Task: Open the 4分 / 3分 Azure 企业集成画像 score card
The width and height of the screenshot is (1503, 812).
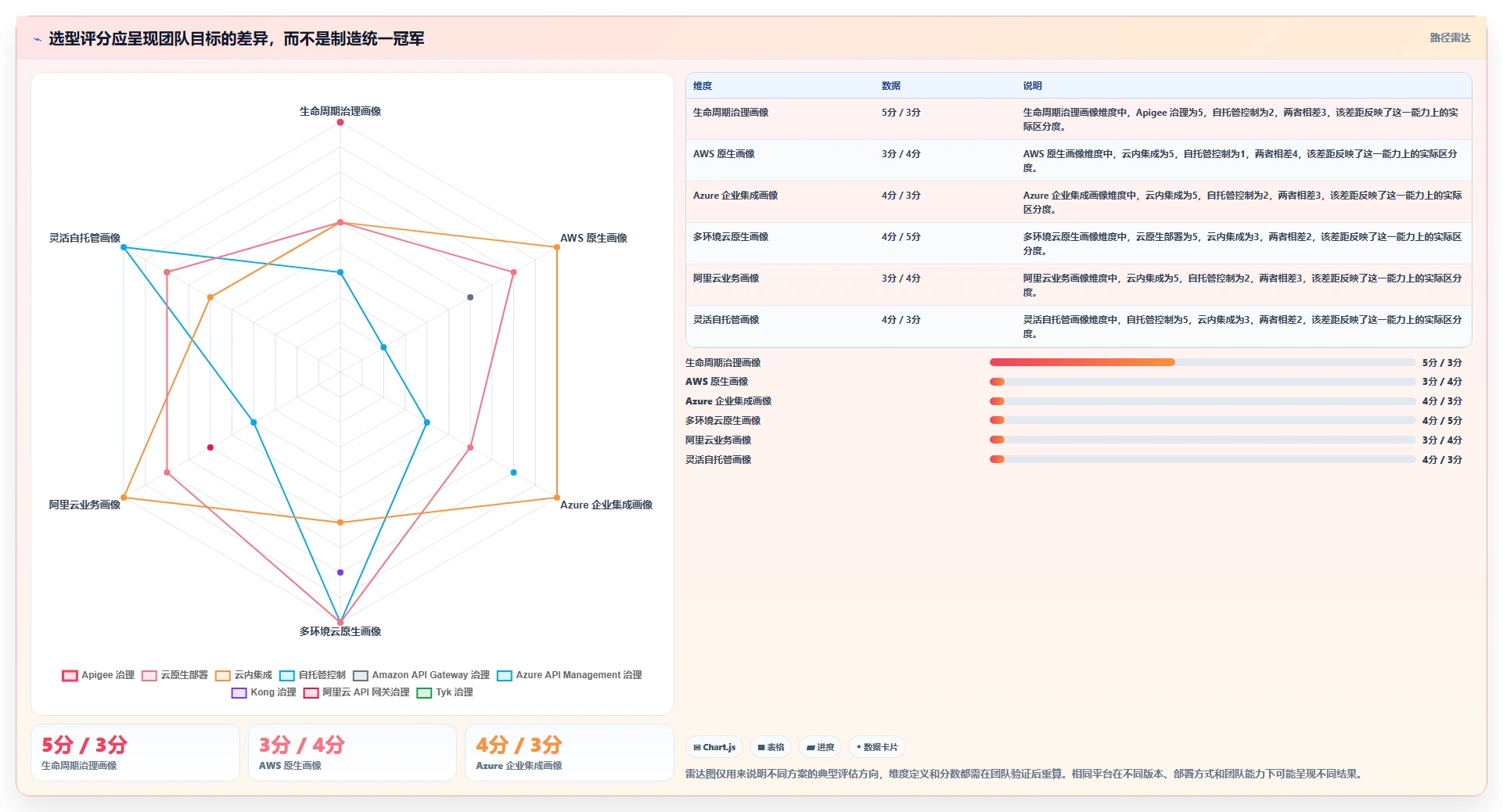Action: (x=569, y=753)
